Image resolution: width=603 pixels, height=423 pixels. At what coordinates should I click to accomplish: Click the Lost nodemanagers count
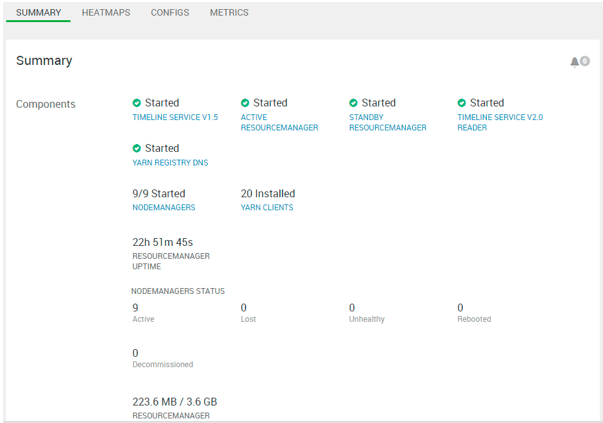244,308
